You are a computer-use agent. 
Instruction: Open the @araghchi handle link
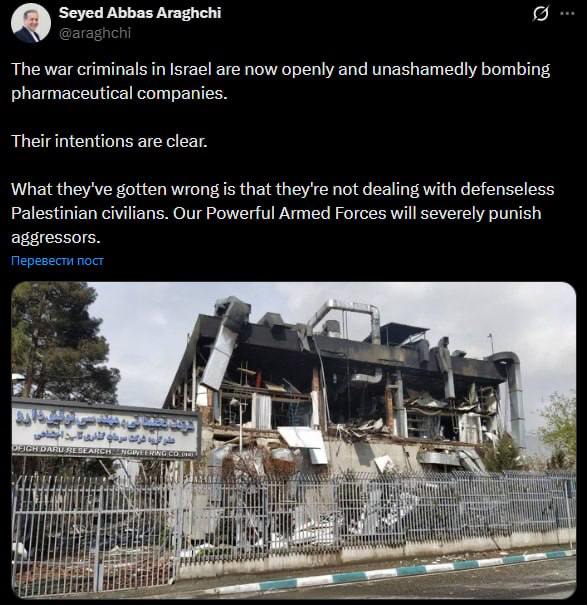(95, 33)
